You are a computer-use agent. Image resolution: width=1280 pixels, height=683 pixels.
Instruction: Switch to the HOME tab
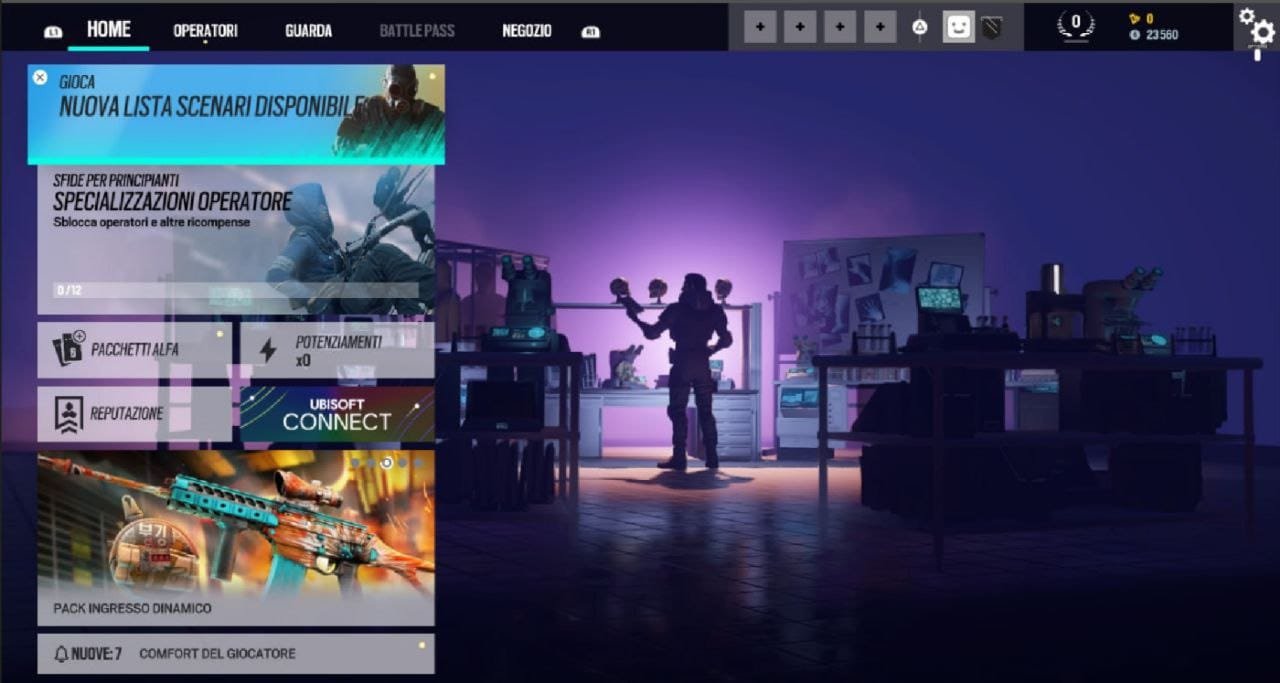109,29
